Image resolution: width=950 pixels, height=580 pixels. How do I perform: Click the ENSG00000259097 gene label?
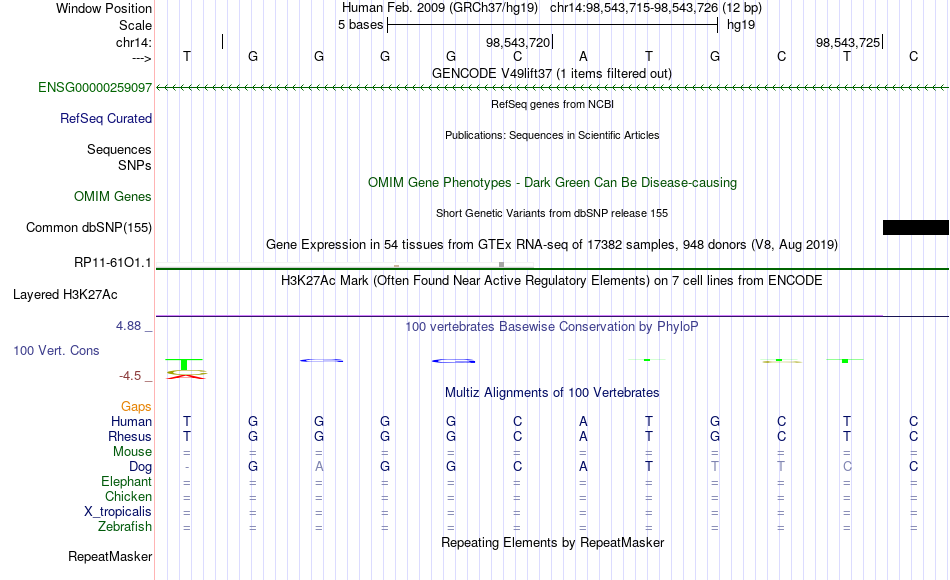click(x=95, y=87)
